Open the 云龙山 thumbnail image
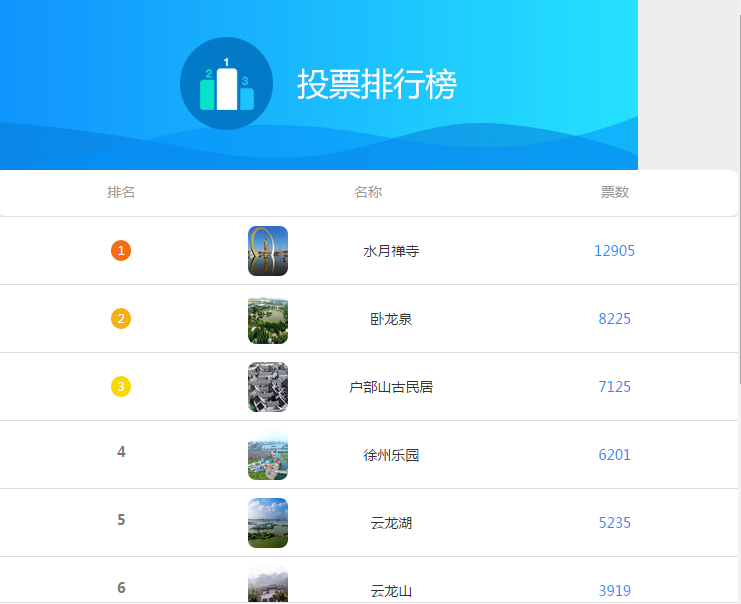The height and width of the screenshot is (604, 741). click(268, 585)
